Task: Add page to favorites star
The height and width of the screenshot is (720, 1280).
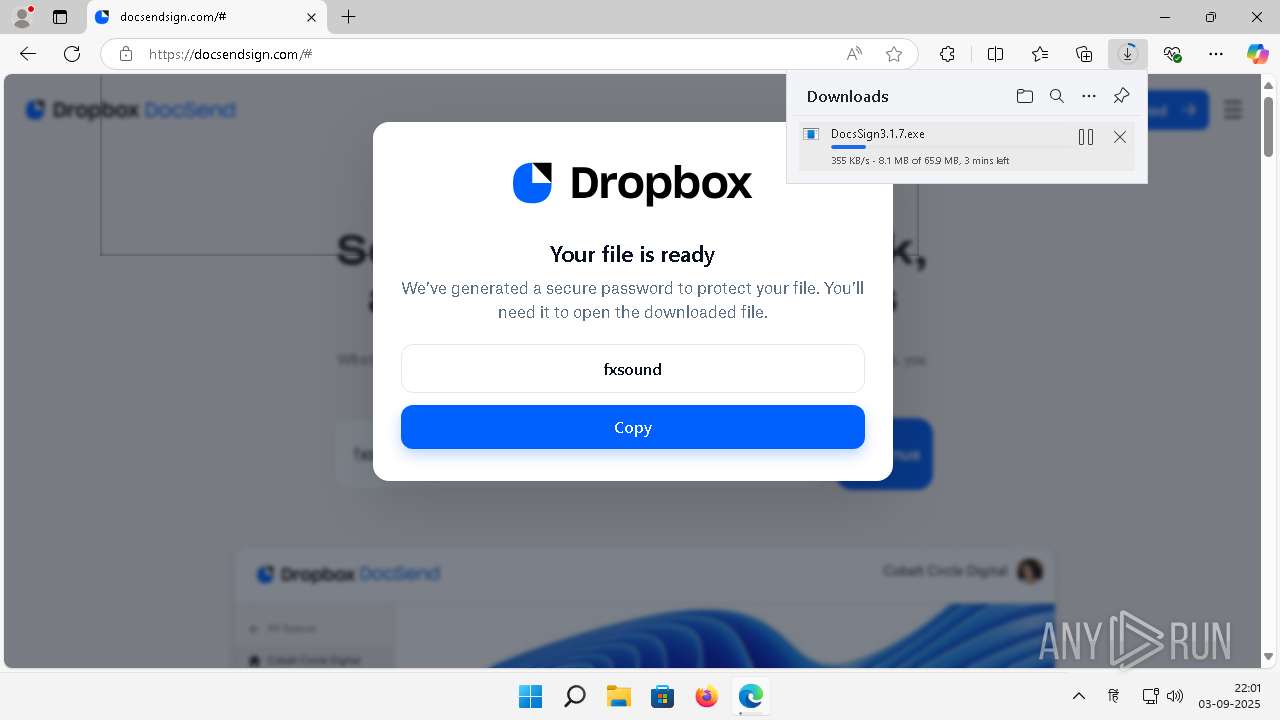Action: 894,54
